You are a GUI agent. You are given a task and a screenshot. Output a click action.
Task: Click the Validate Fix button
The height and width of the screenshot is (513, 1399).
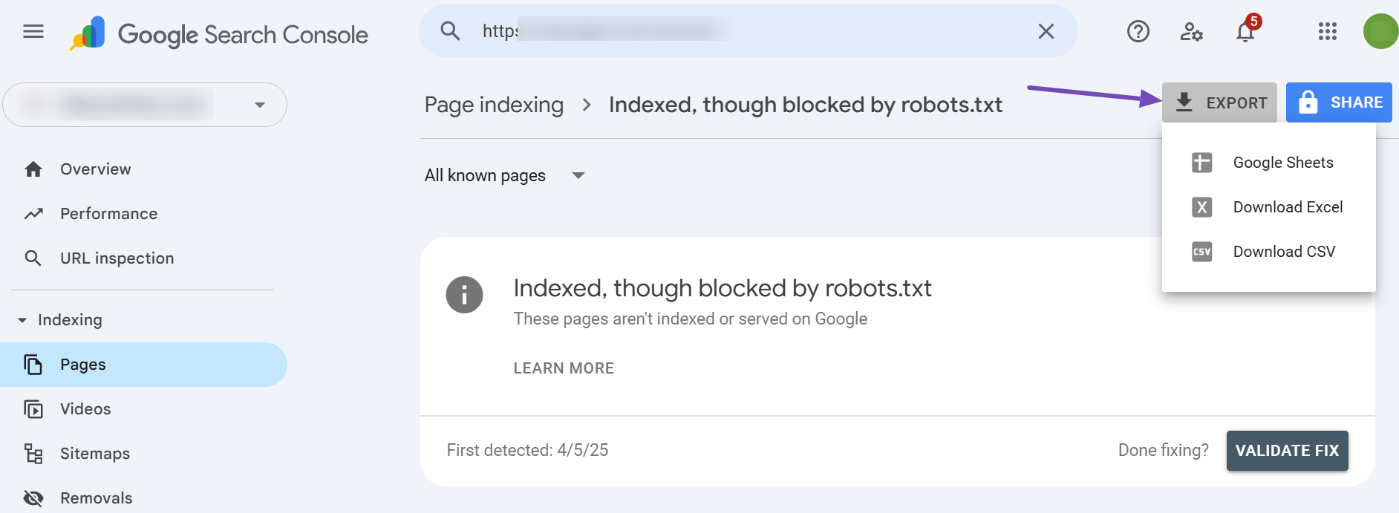pos(1287,451)
